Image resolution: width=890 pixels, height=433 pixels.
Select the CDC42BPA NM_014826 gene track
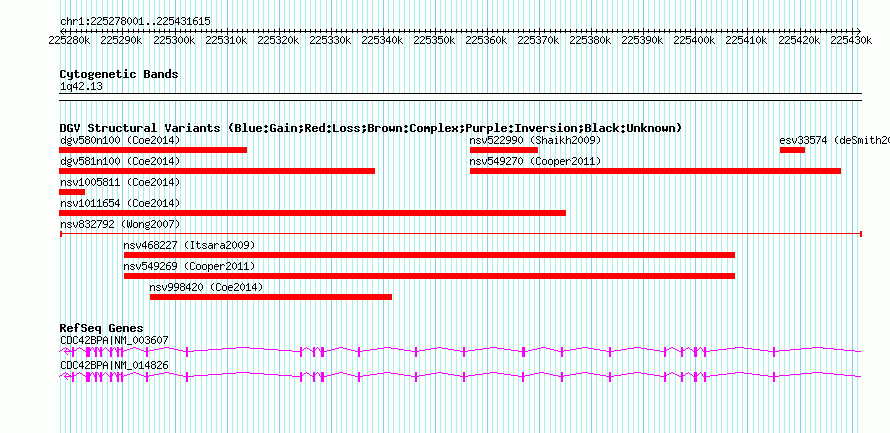point(460,376)
